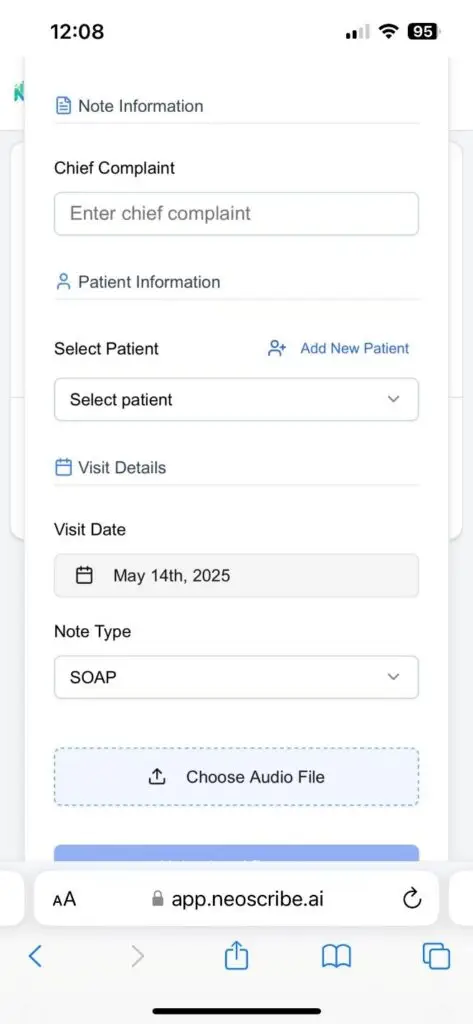The height and width of the screenshot is (1024, 473).
Task: Tap the Visit Details calendar icon
Action: click(63, 468)
